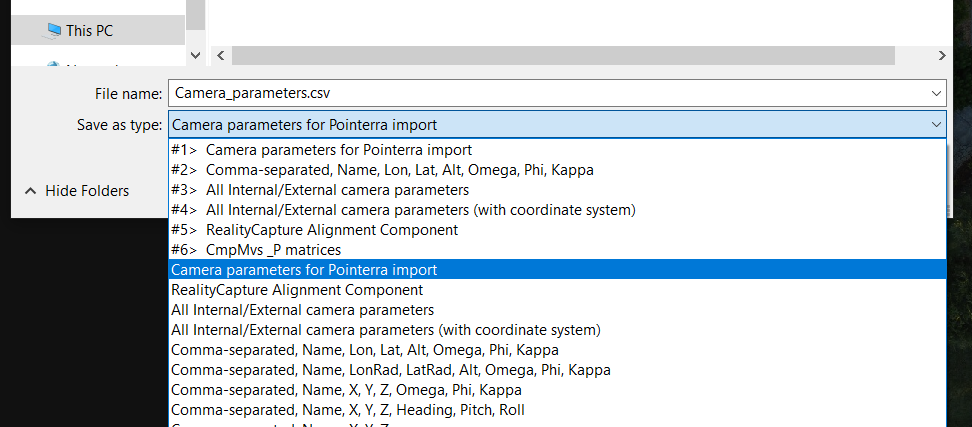972x427 pixels.
Task: Click the navigation pane vertical scrollbar thumb
Action: tap(195, 15)
